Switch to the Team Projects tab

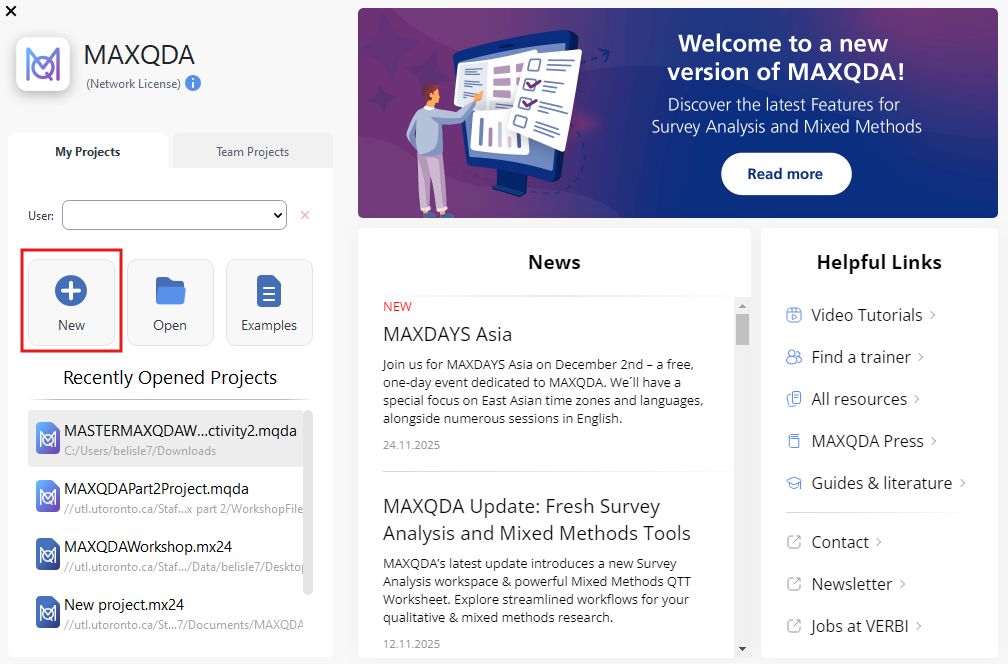pyautogui.click(x=253, y=152)
